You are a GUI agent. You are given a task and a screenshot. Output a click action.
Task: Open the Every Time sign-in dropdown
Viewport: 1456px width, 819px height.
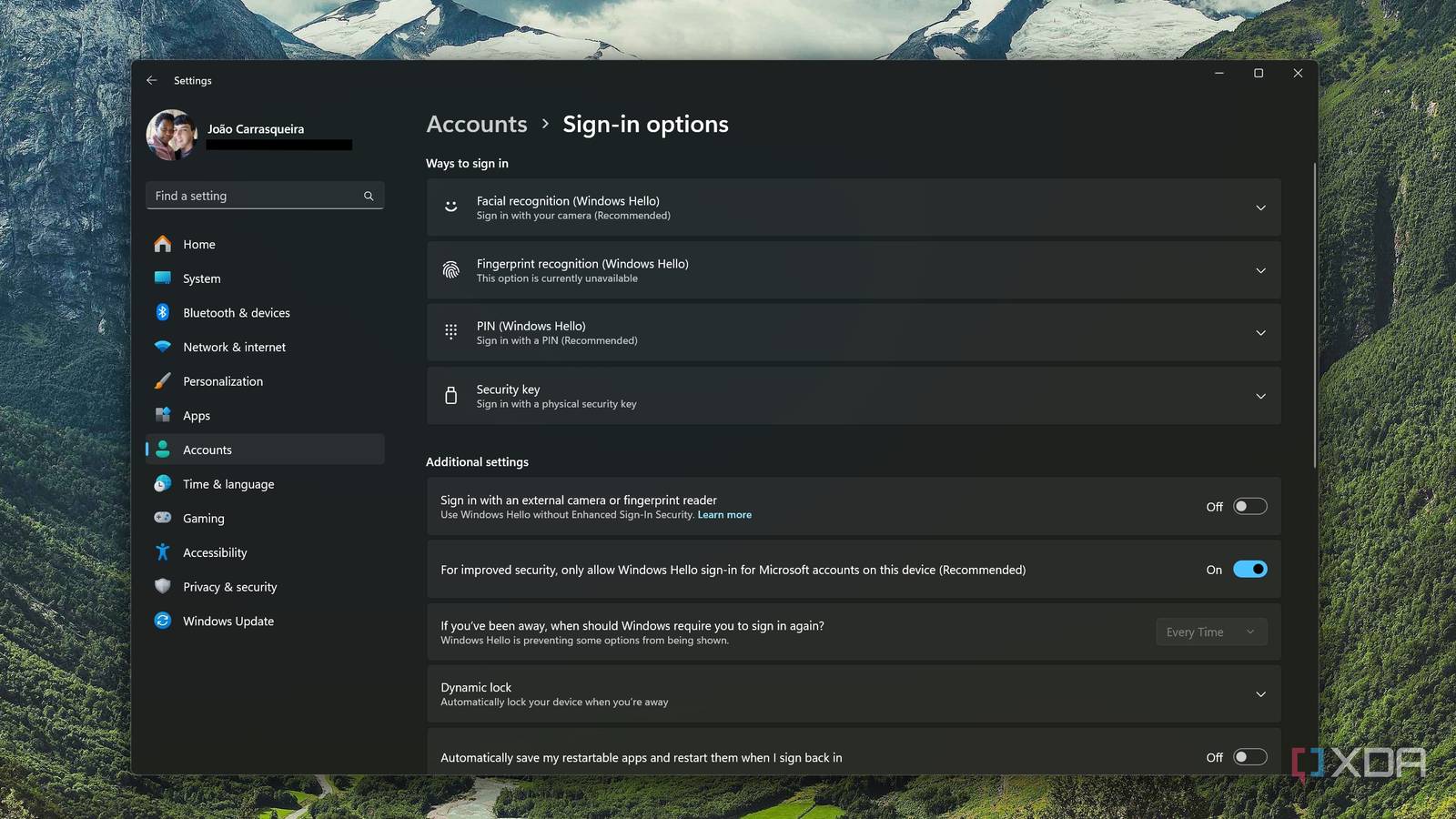point(1210,632)
